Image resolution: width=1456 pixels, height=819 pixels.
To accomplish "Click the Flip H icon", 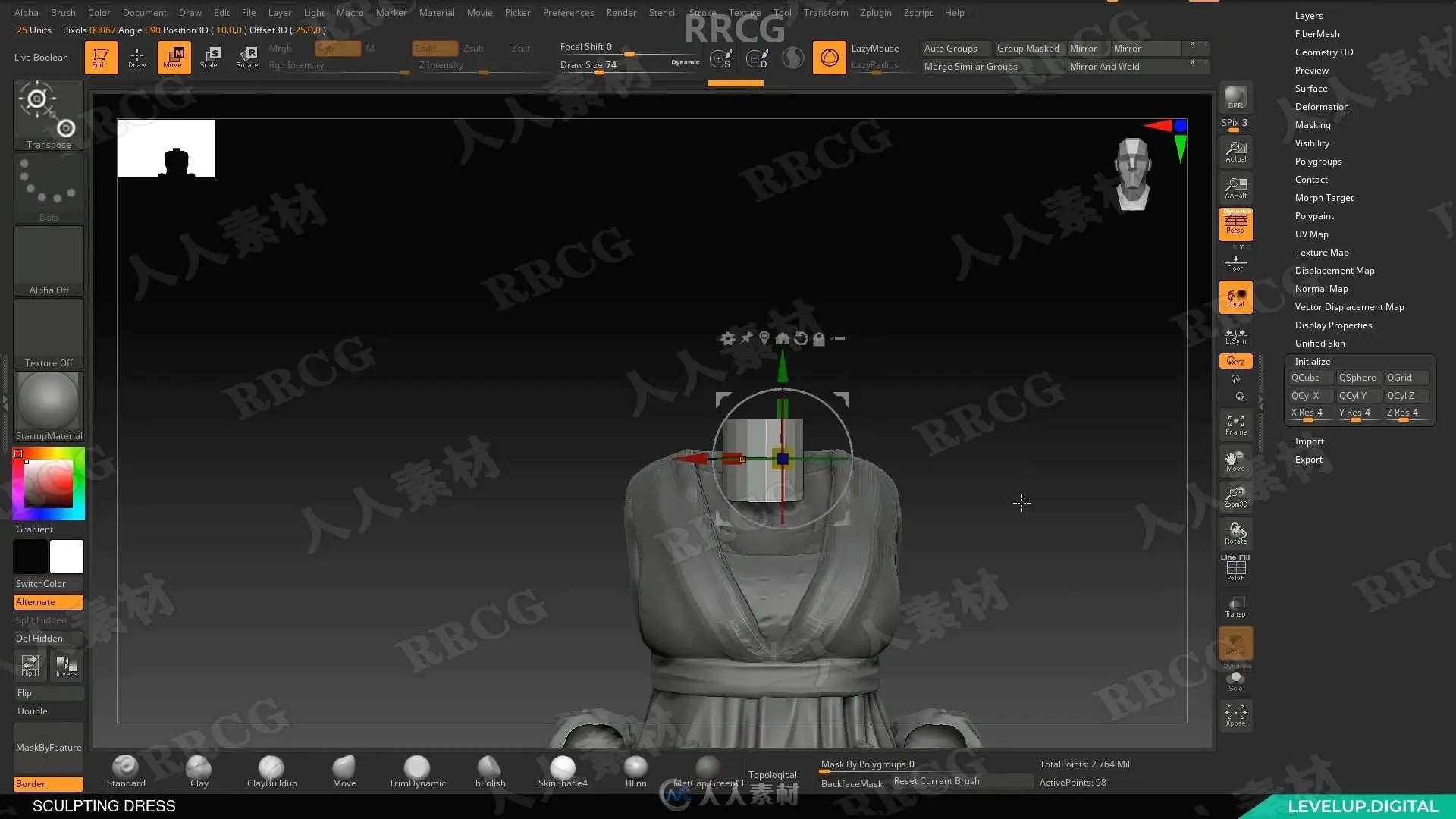I will coord(30,666).
